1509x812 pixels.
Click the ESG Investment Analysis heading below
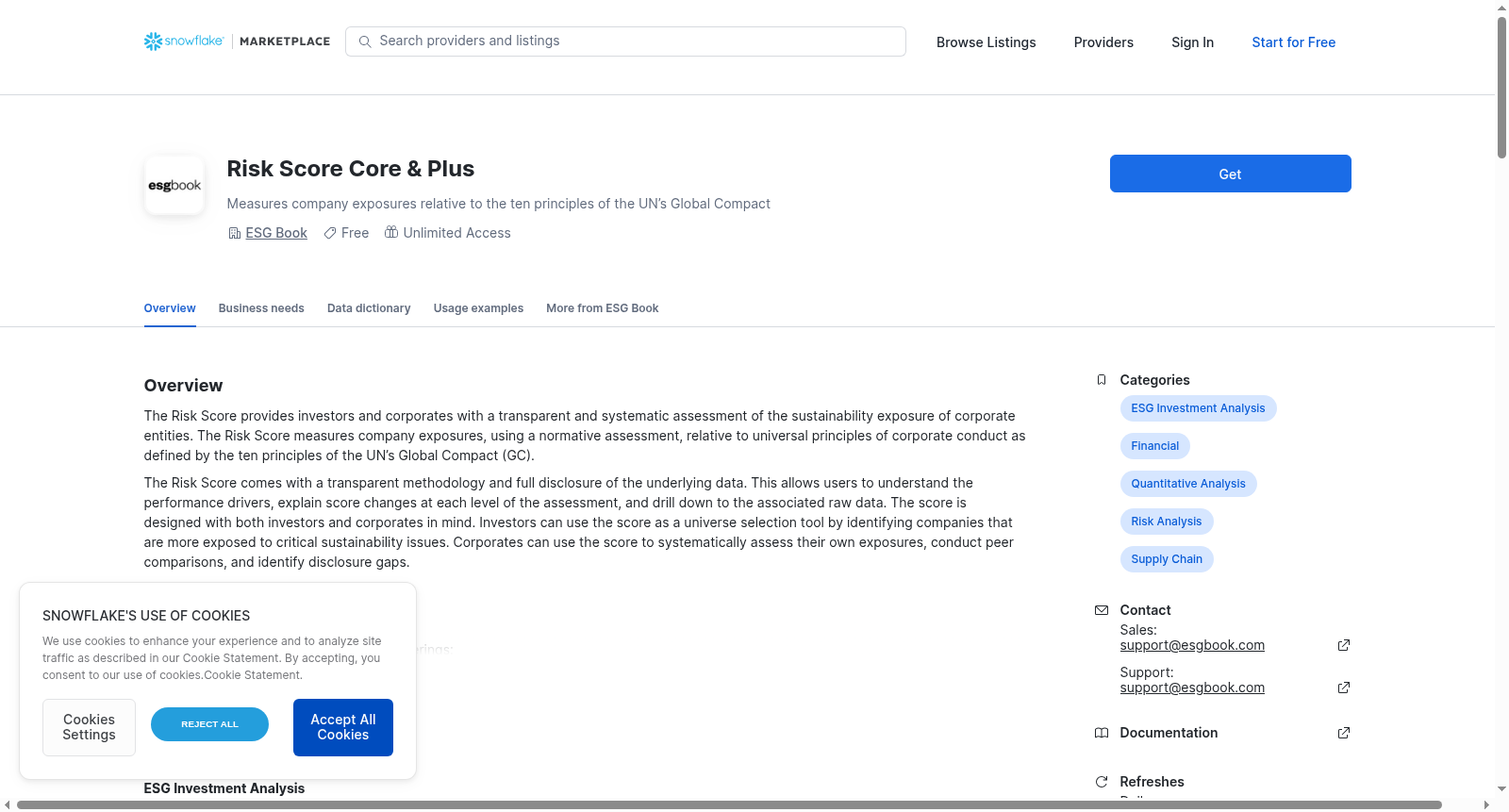(x=224, y=788)
